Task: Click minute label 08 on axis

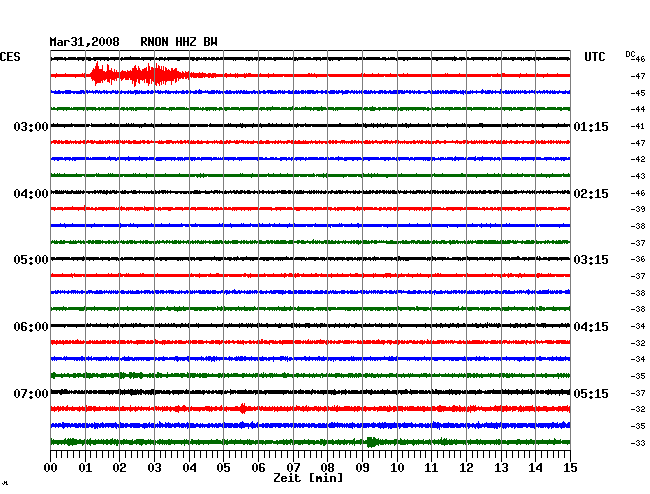Action: 327,468
